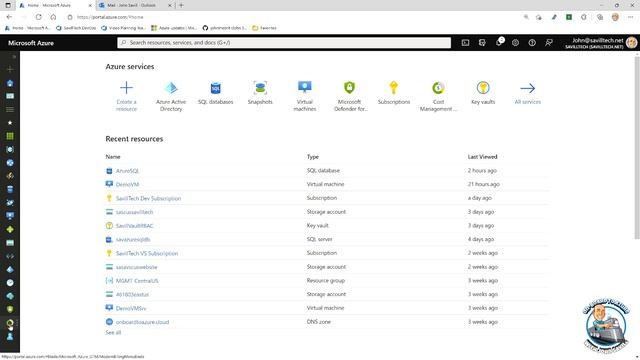Click the '21 hours ago' cell

483,184
